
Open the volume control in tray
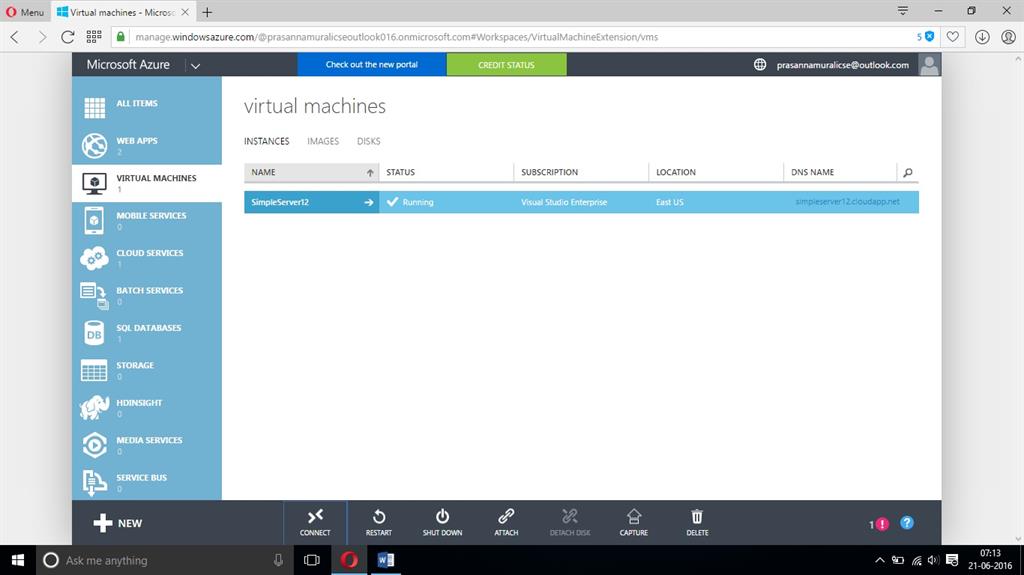[933, 560]
